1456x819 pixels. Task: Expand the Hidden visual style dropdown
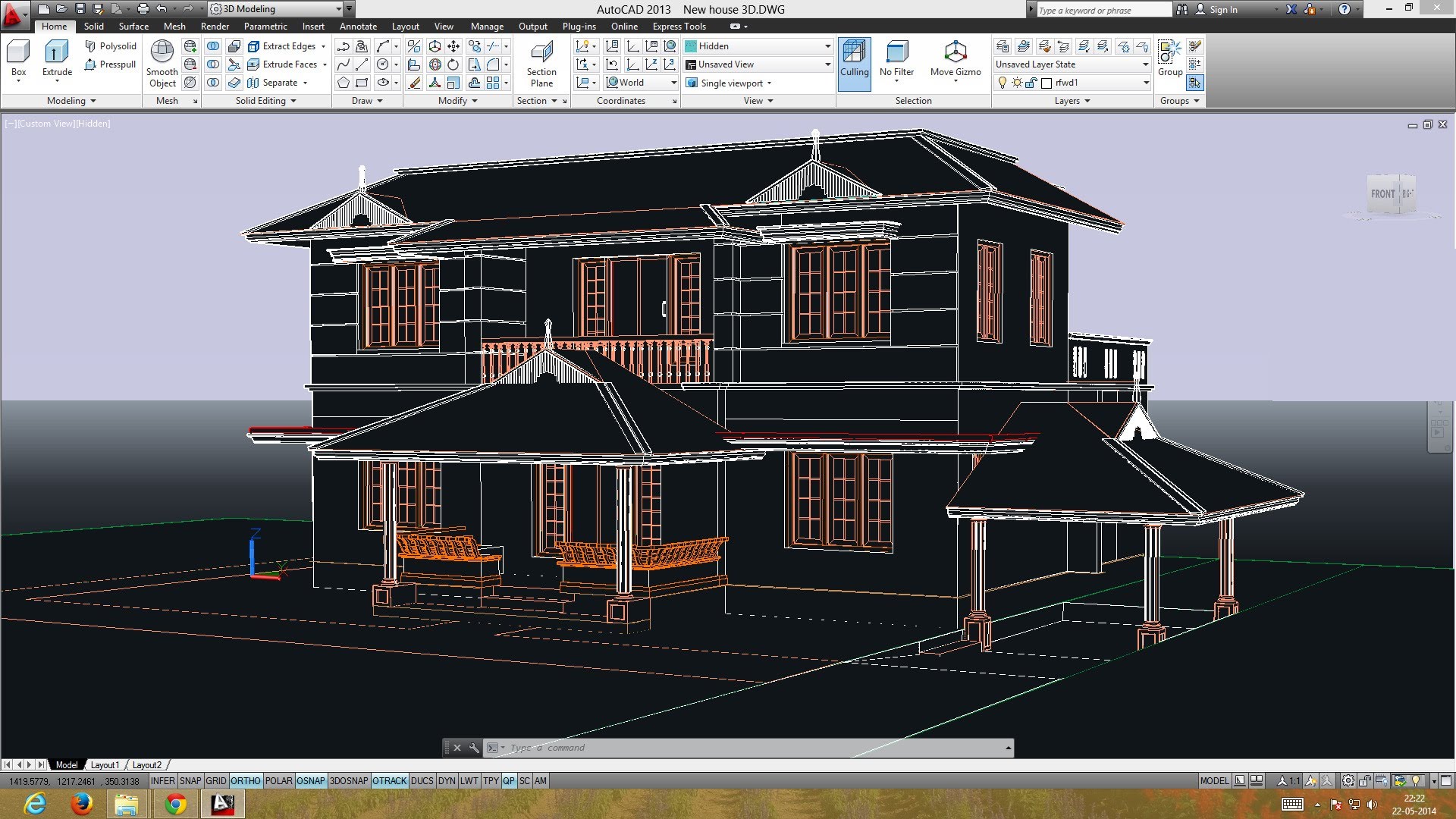[826, 46]
